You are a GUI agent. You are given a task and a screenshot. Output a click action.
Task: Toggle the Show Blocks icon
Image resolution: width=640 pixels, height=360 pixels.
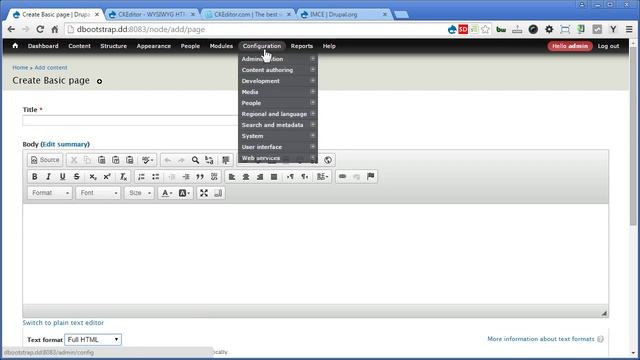coord(218,193)
